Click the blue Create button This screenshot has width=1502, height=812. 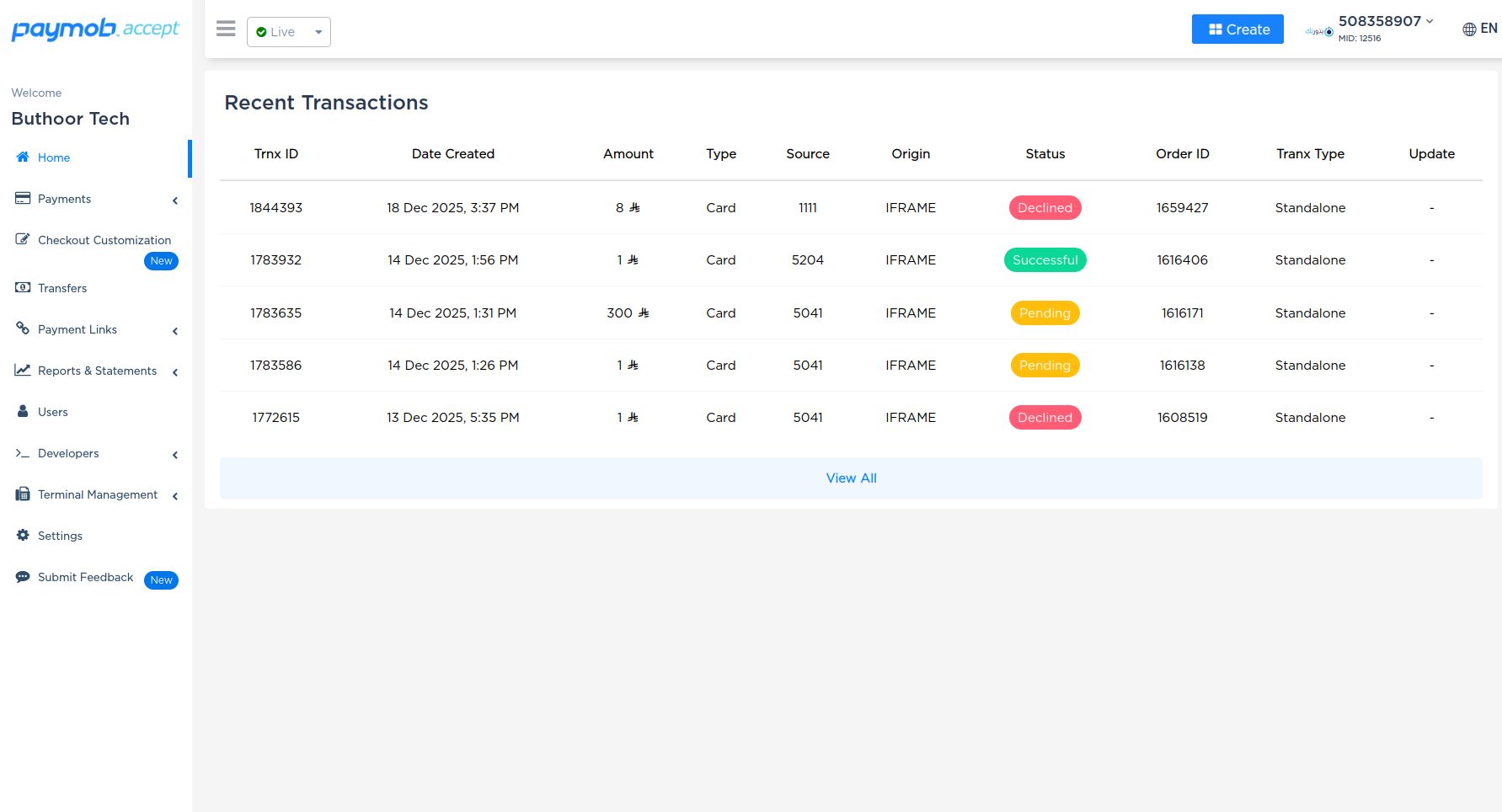click(1237, 29)
